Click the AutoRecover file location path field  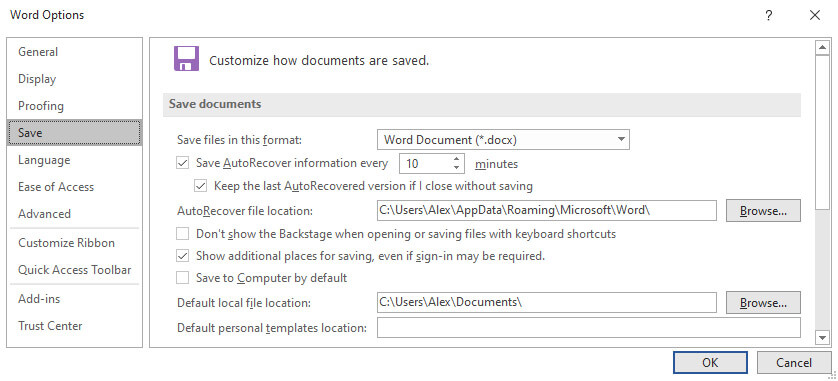point(547,211)
